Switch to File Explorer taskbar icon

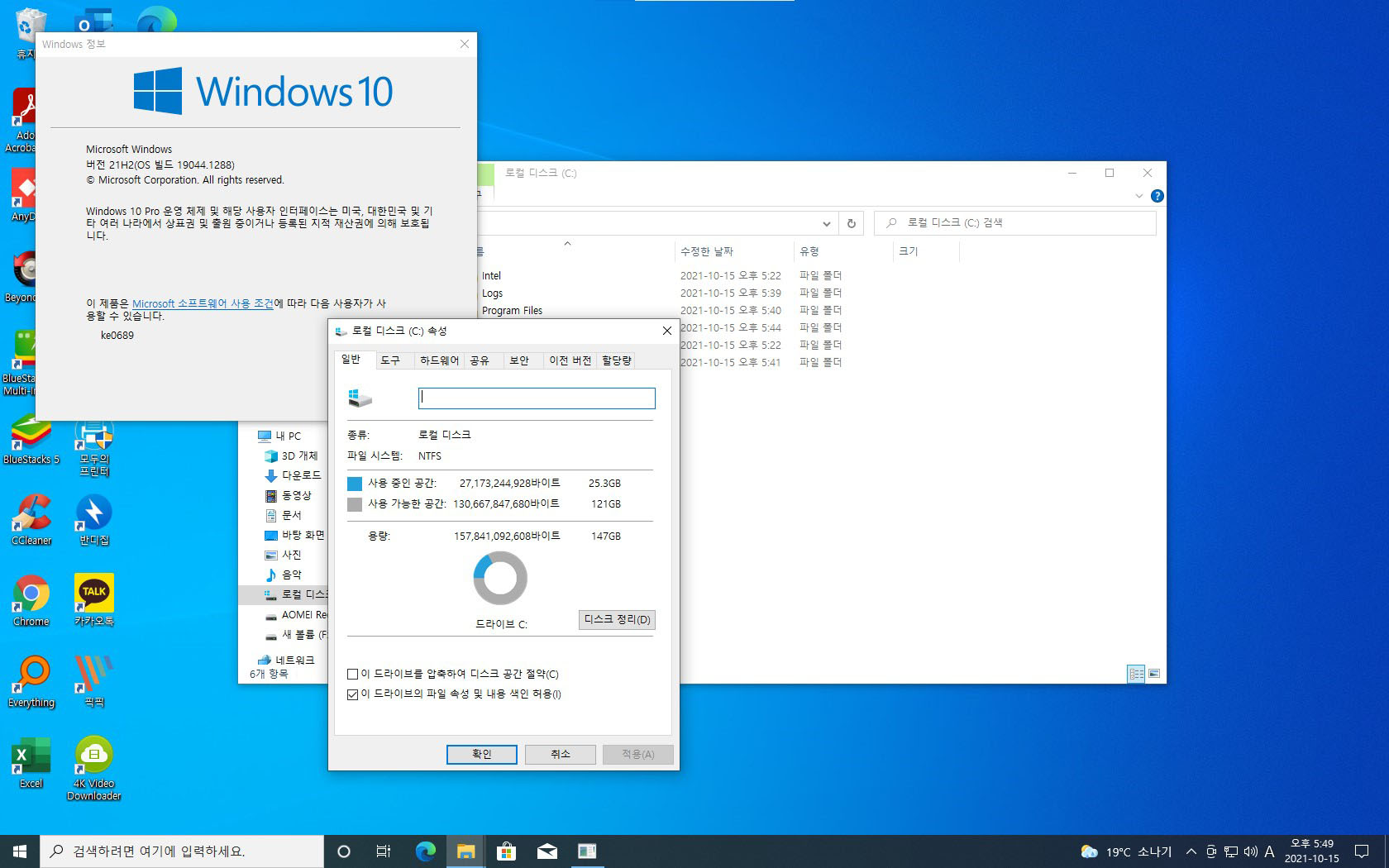coord(465,851)
